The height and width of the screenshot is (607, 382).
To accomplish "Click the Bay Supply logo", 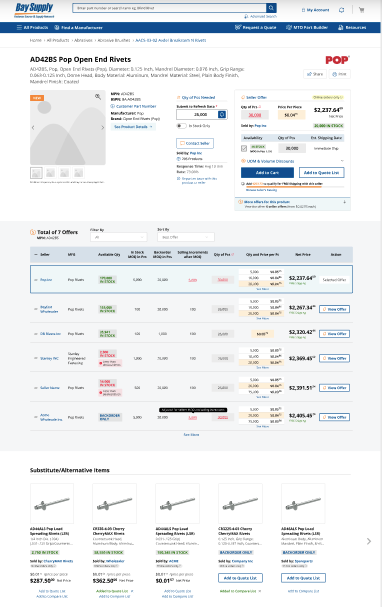I will [x=34, y=10].
